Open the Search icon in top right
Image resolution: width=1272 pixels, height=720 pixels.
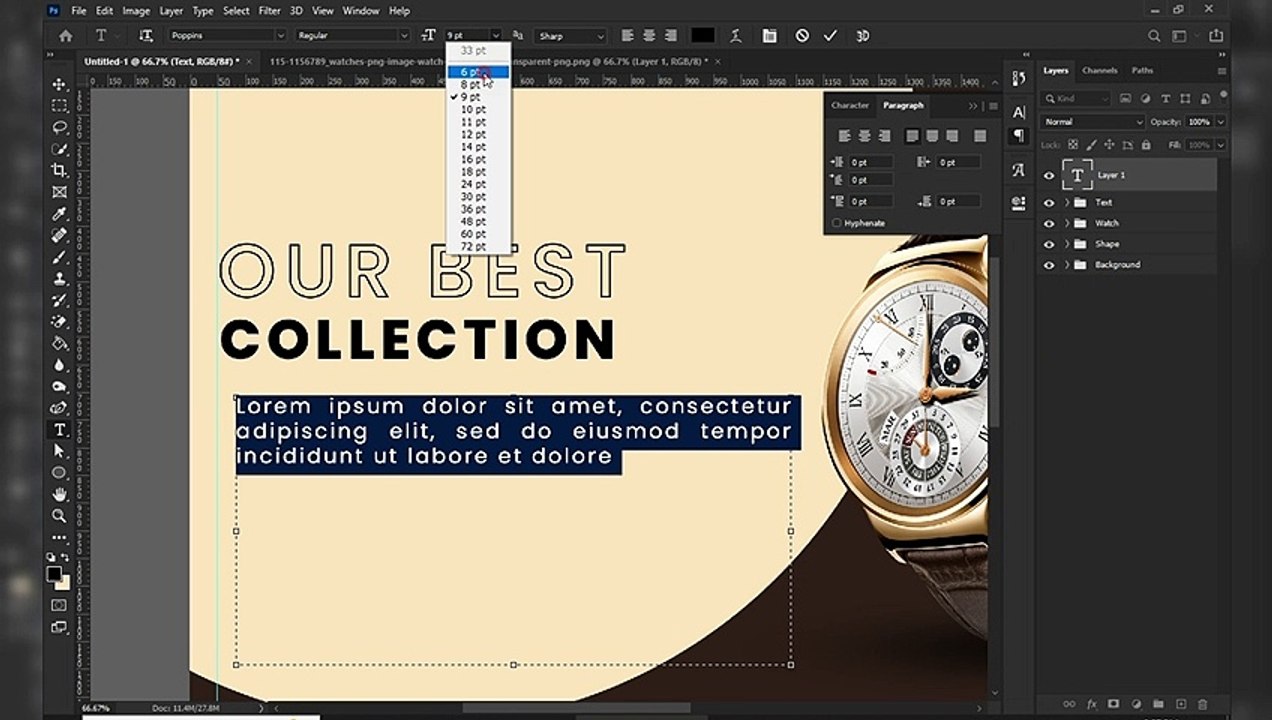click(x=1154, y=35)
